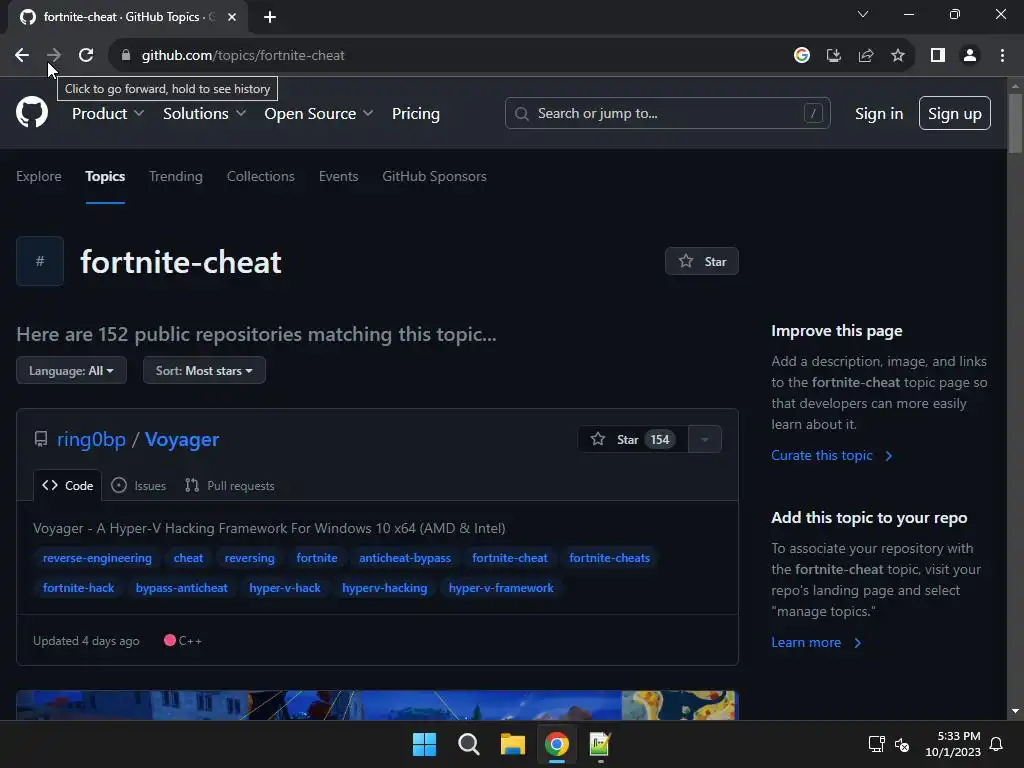The height and width of the screenshot is (768, 1024).
Task: Open Voyager Issues tab
Action: click(138, 486)
